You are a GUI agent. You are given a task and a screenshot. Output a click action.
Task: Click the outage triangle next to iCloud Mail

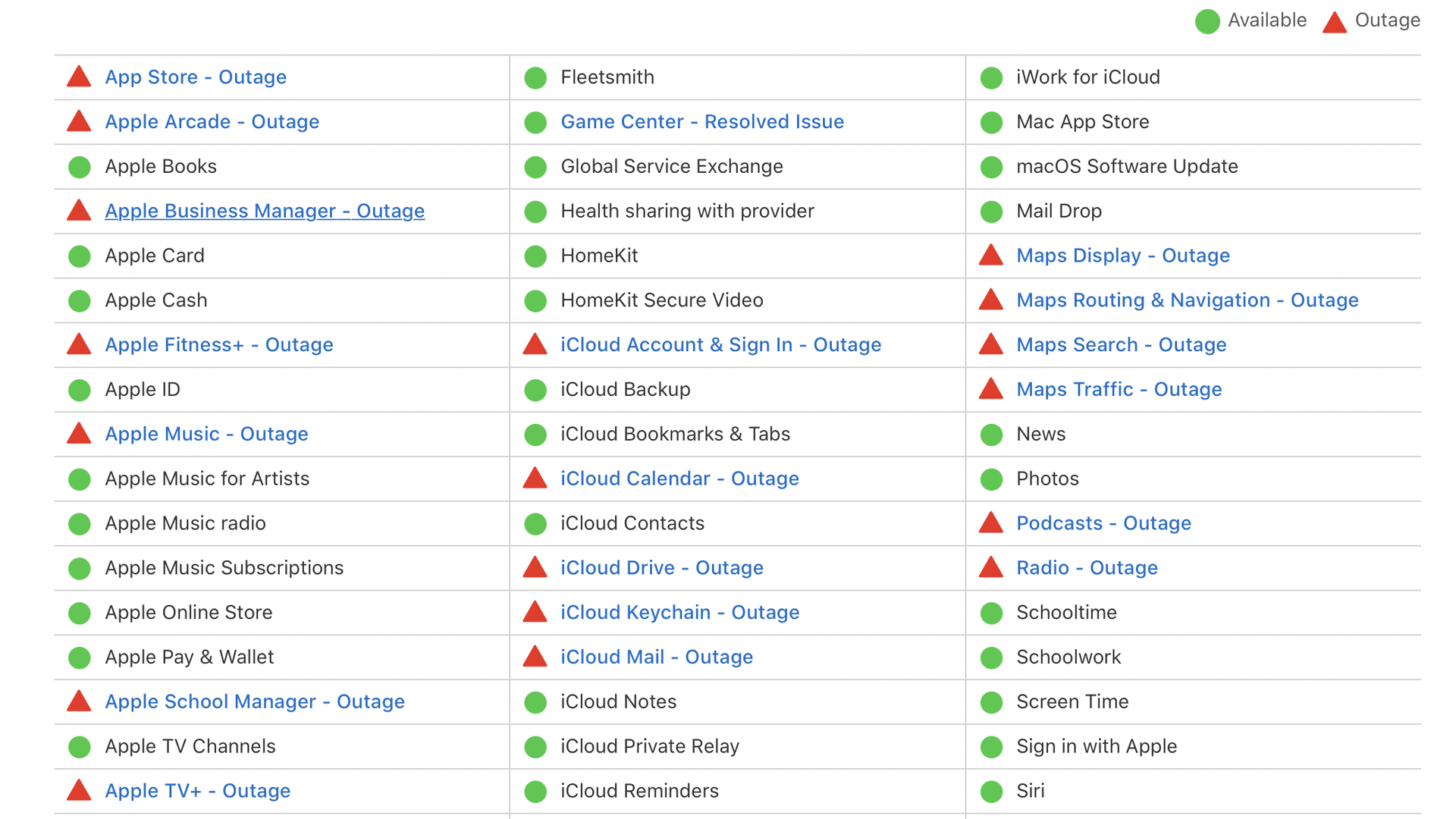point(536,657)
